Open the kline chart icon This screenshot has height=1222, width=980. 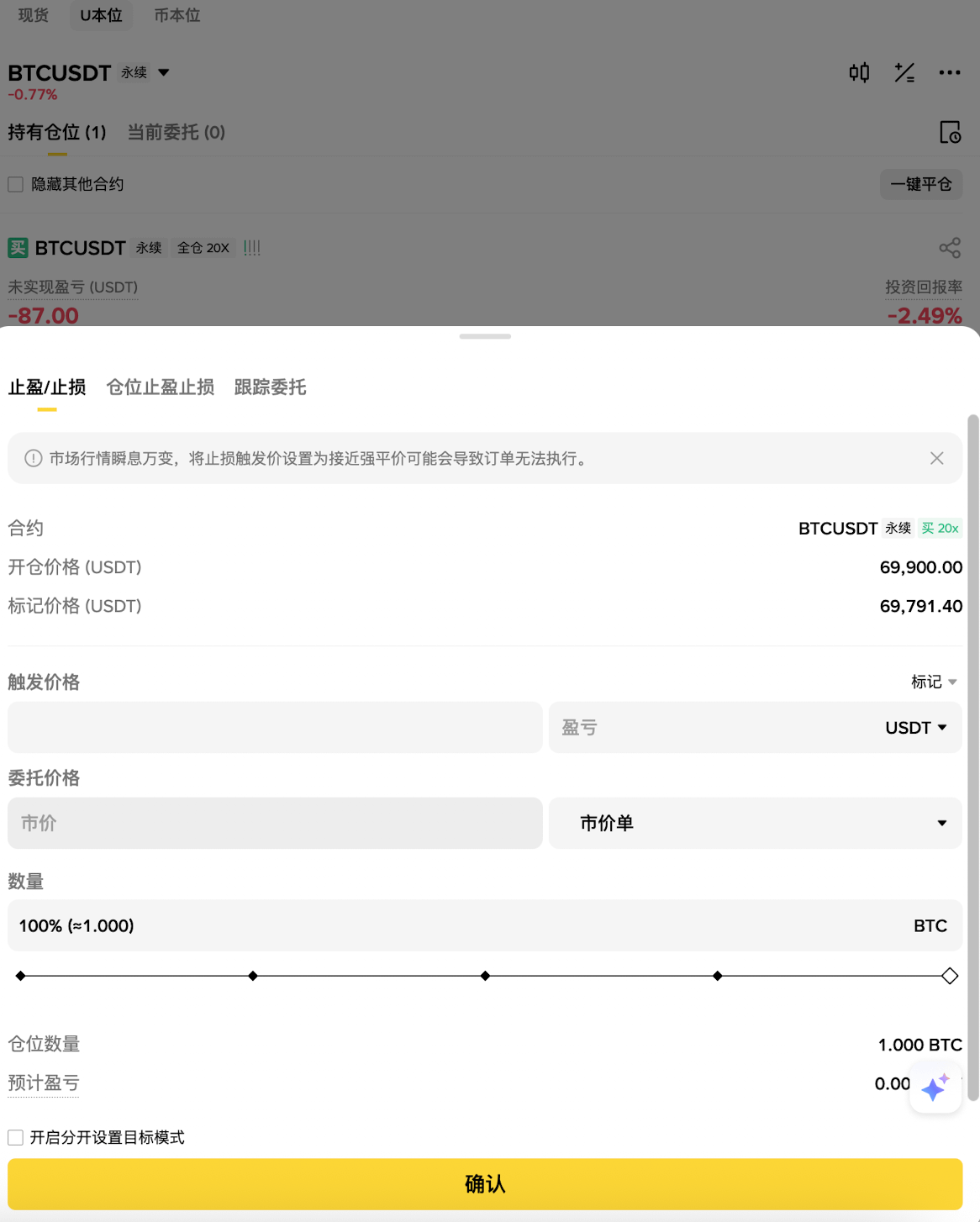pyautogui.click(x=859, y=72)
